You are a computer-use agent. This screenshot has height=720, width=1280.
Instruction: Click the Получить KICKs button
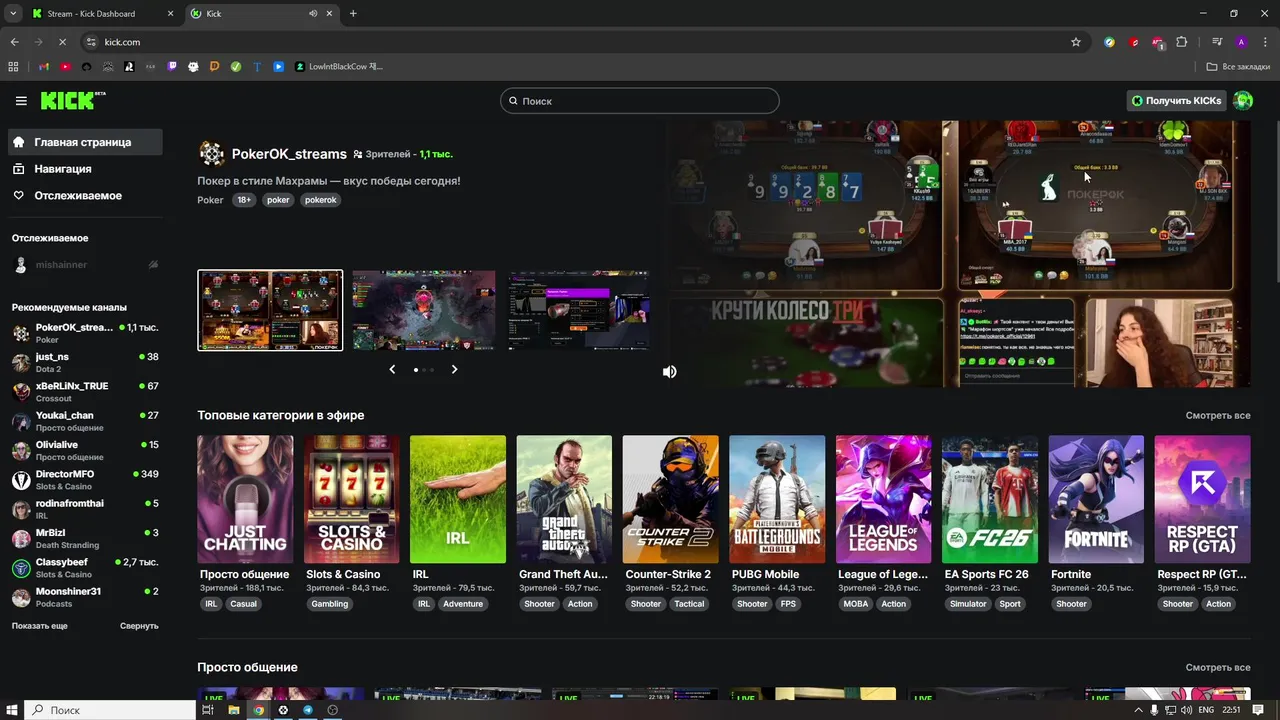coord(1177,101)
